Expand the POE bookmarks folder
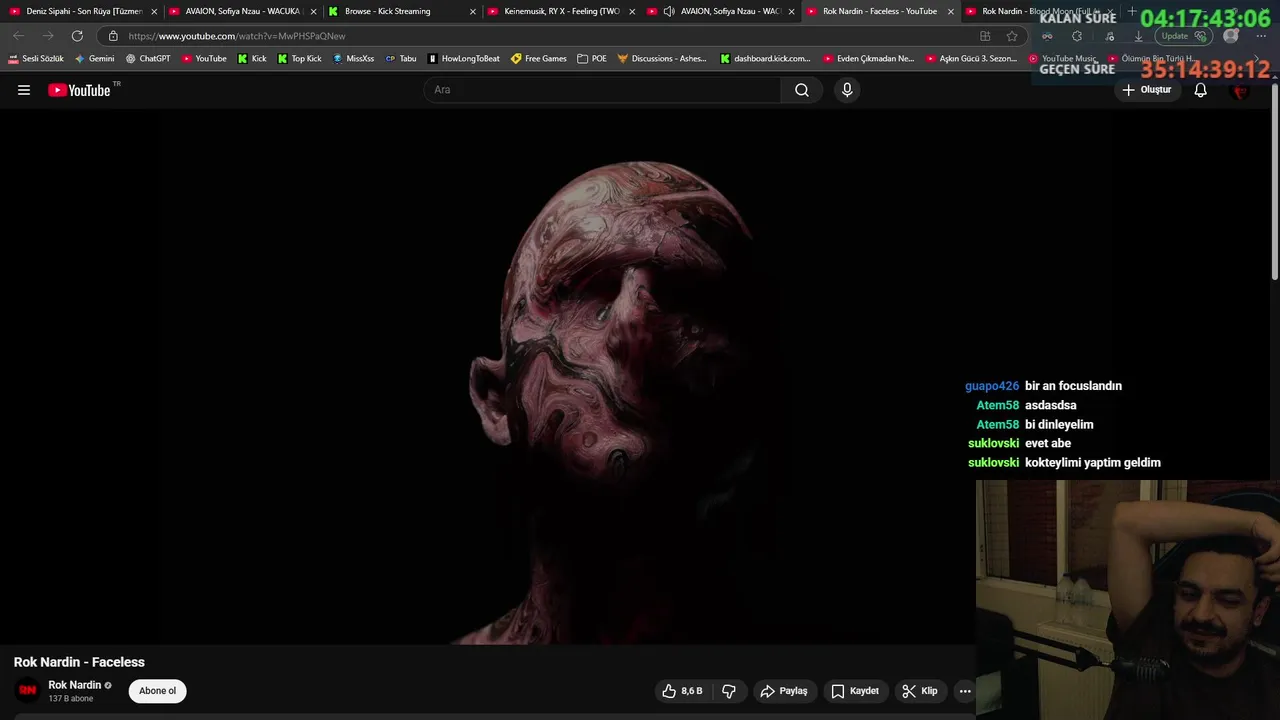This screenshot has height=720, width=1280. click(592, 59)
